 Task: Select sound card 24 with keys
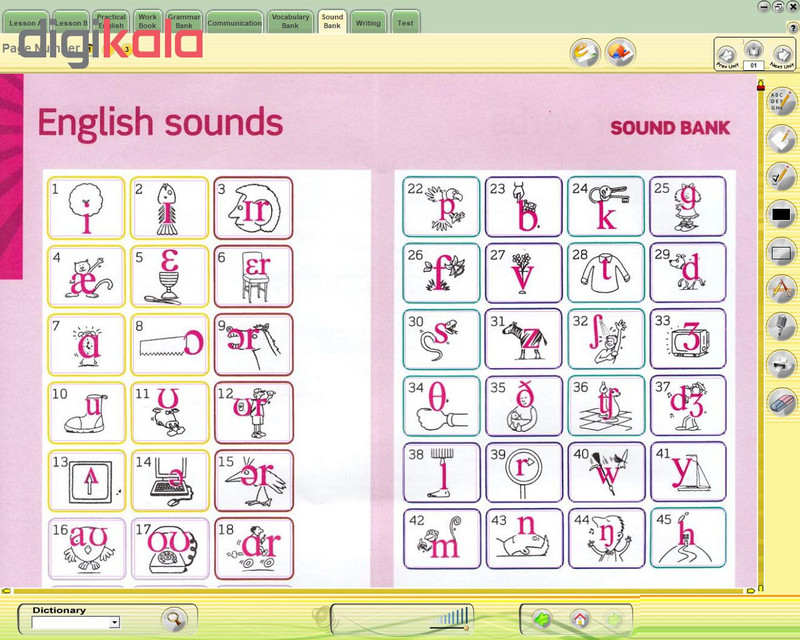pos(606,206)
